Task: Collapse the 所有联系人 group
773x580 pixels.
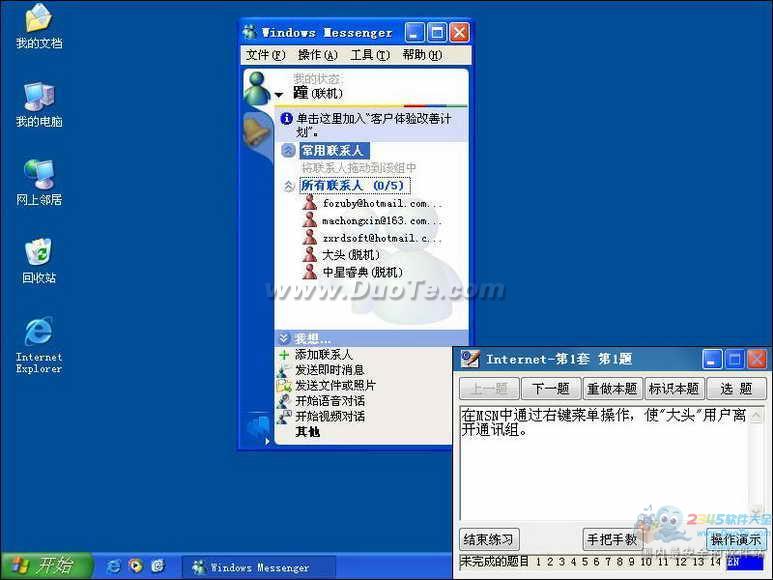Action: pyautogui.click(x=288, y=186)
